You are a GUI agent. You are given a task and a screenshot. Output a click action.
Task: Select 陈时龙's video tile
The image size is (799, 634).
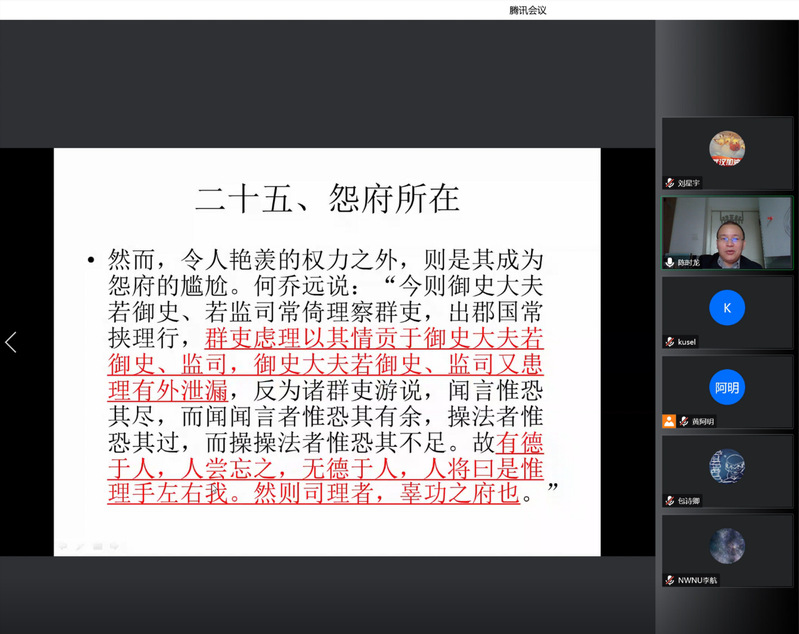click(727, 230)
